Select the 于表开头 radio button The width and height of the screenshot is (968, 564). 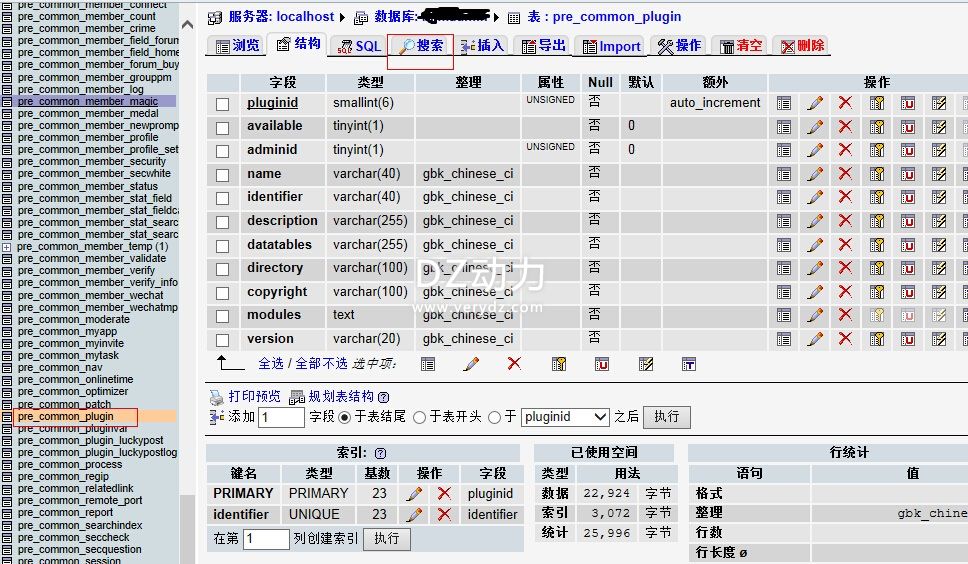[x=419, y=418]
